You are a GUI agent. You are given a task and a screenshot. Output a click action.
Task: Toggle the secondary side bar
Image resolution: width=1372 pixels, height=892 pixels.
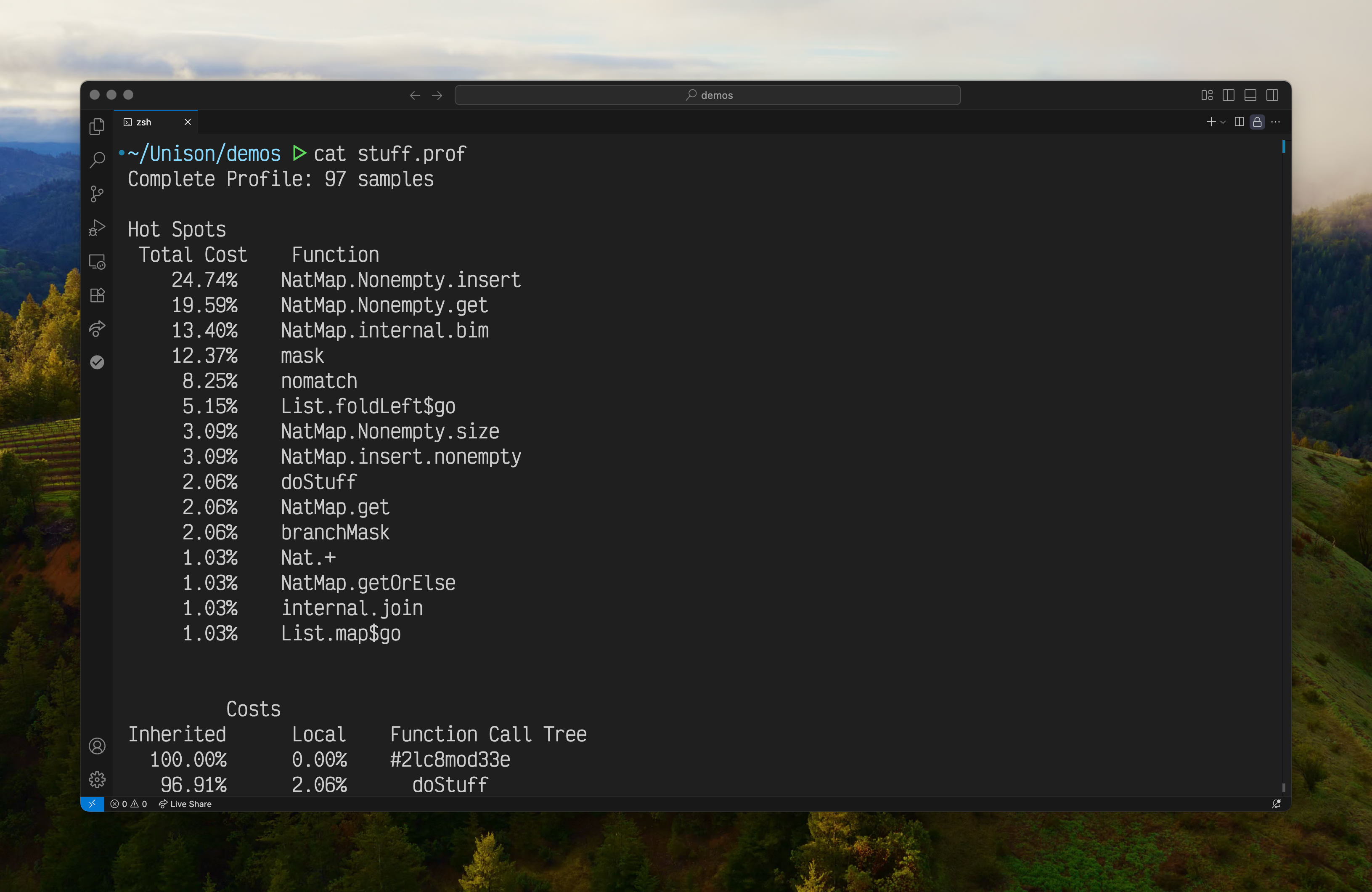pos(1272,95)
